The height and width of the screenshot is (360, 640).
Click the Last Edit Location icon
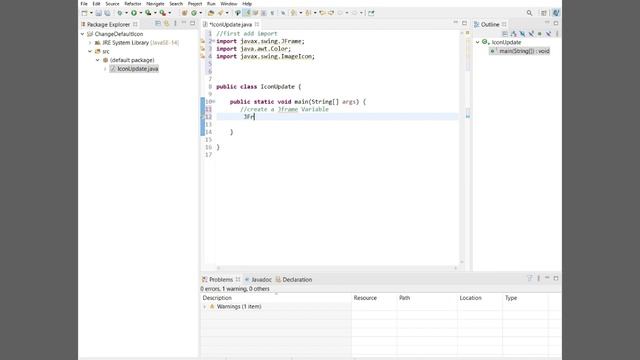click(x=322, y=13)
